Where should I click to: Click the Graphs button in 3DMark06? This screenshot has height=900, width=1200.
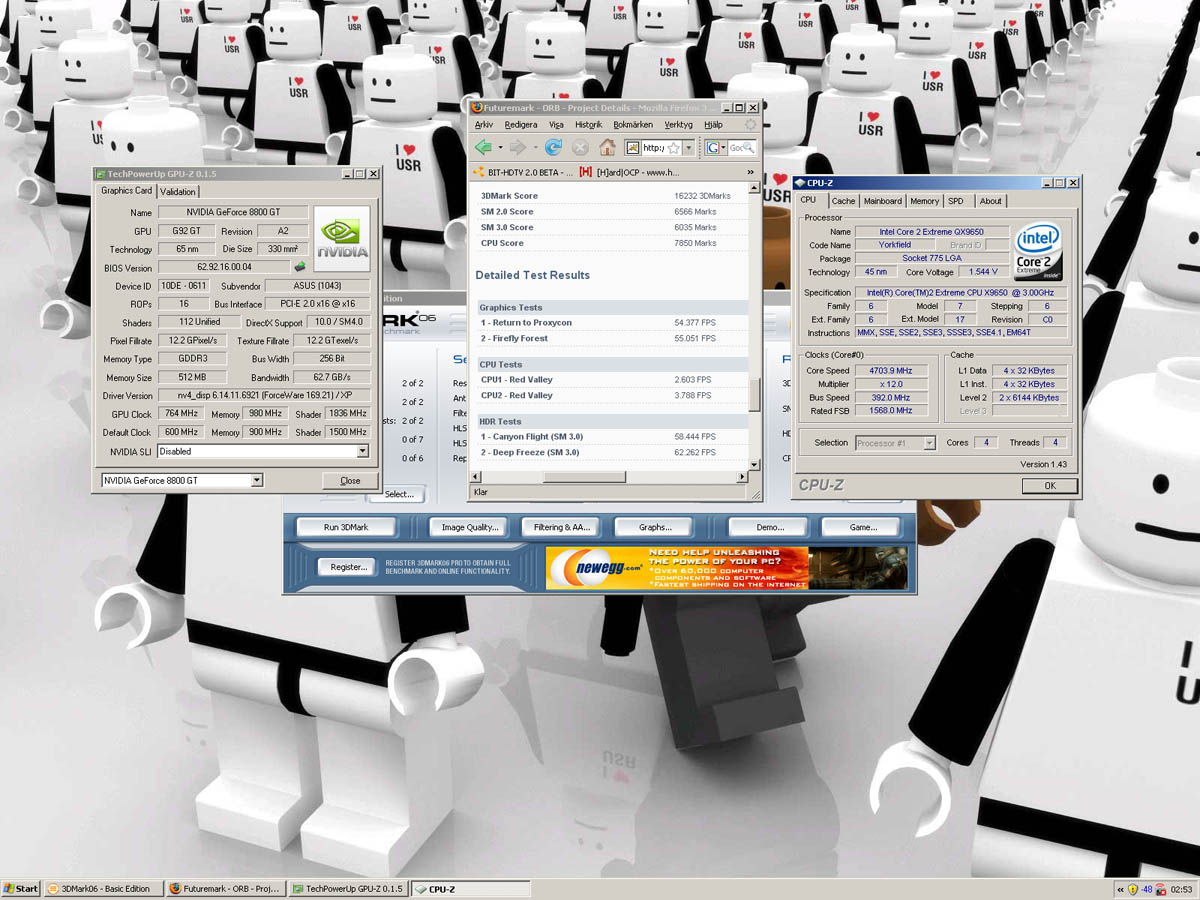pyautogui.click(x=656, y=527)
